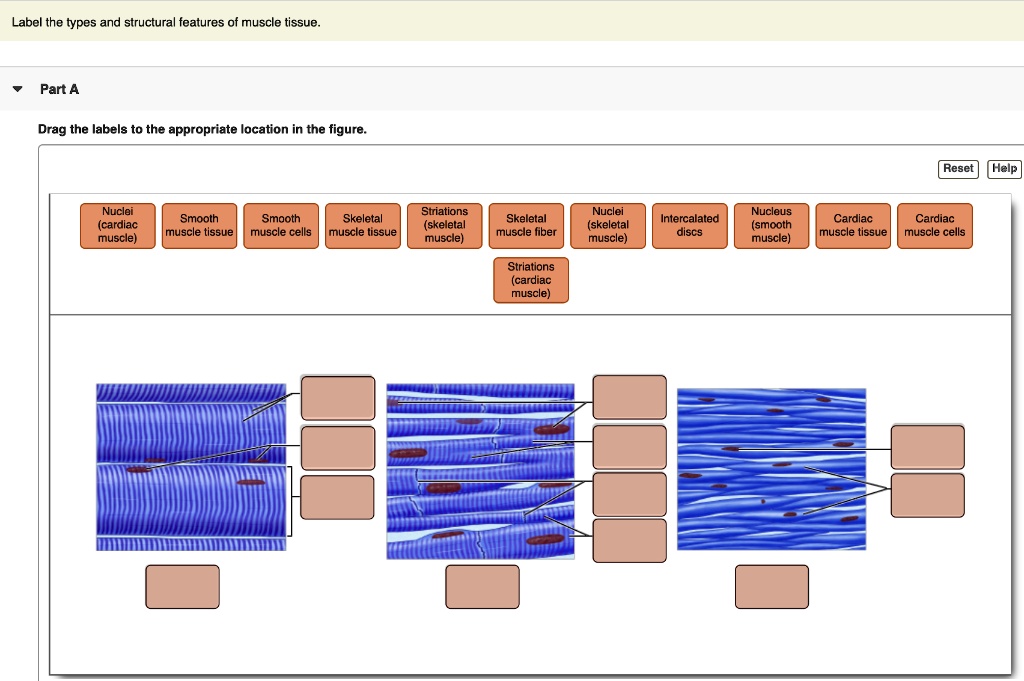Viewport: 1024px width, 681px height.
Task: Select the 'Cardiac muscle tissue' label
Action: pos(853,226)
